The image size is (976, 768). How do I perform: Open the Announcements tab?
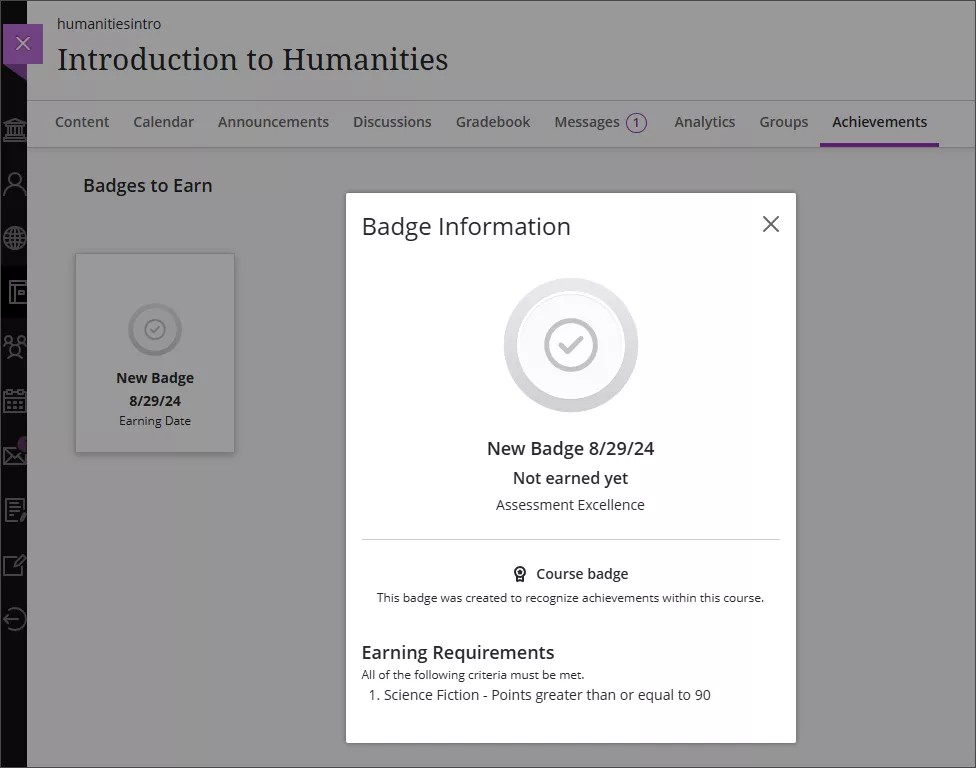point(273,121)
